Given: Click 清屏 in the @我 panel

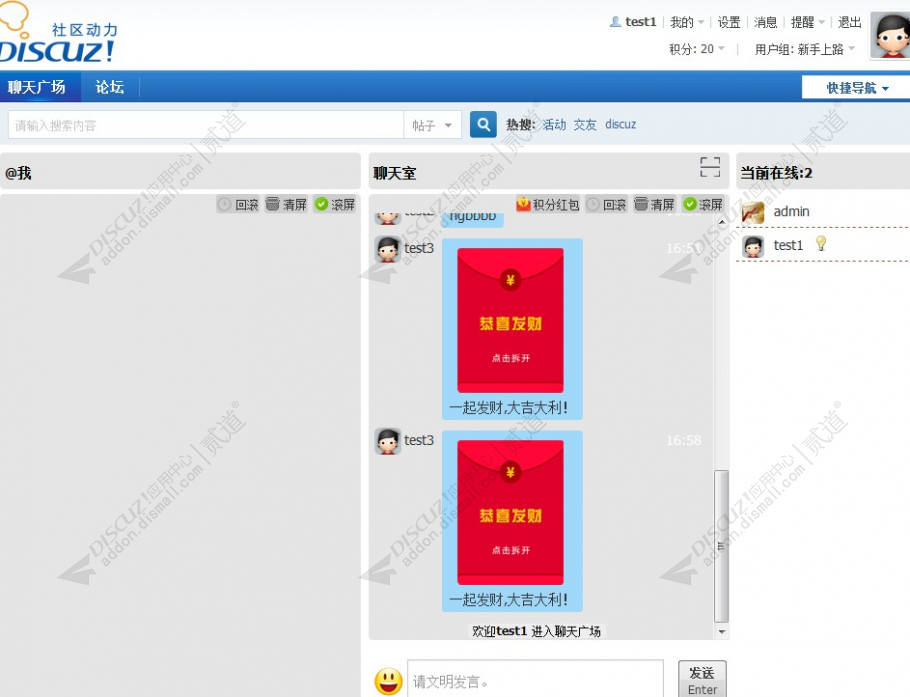Looking at the screenshot, I should pyautogui.click(x=286, y=204).
